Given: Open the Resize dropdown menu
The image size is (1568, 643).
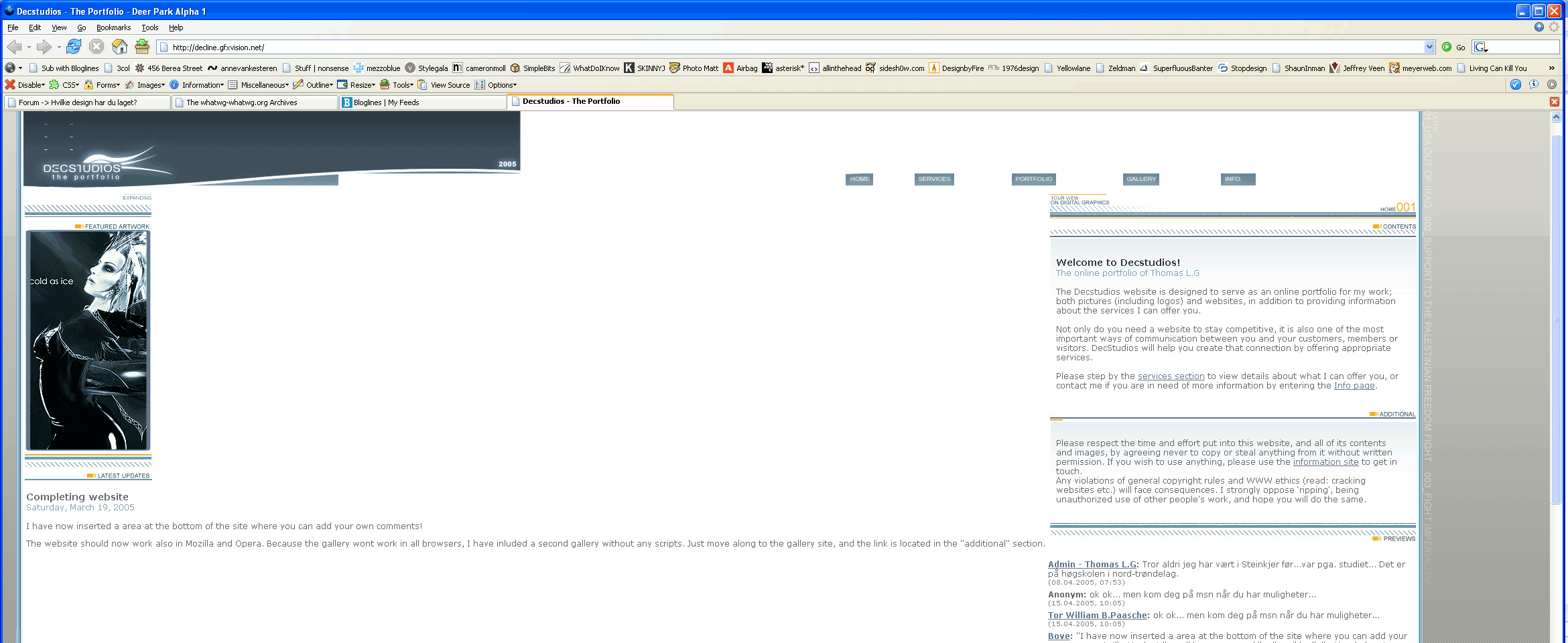Looking at the screenshot, I should click(356, 85).
